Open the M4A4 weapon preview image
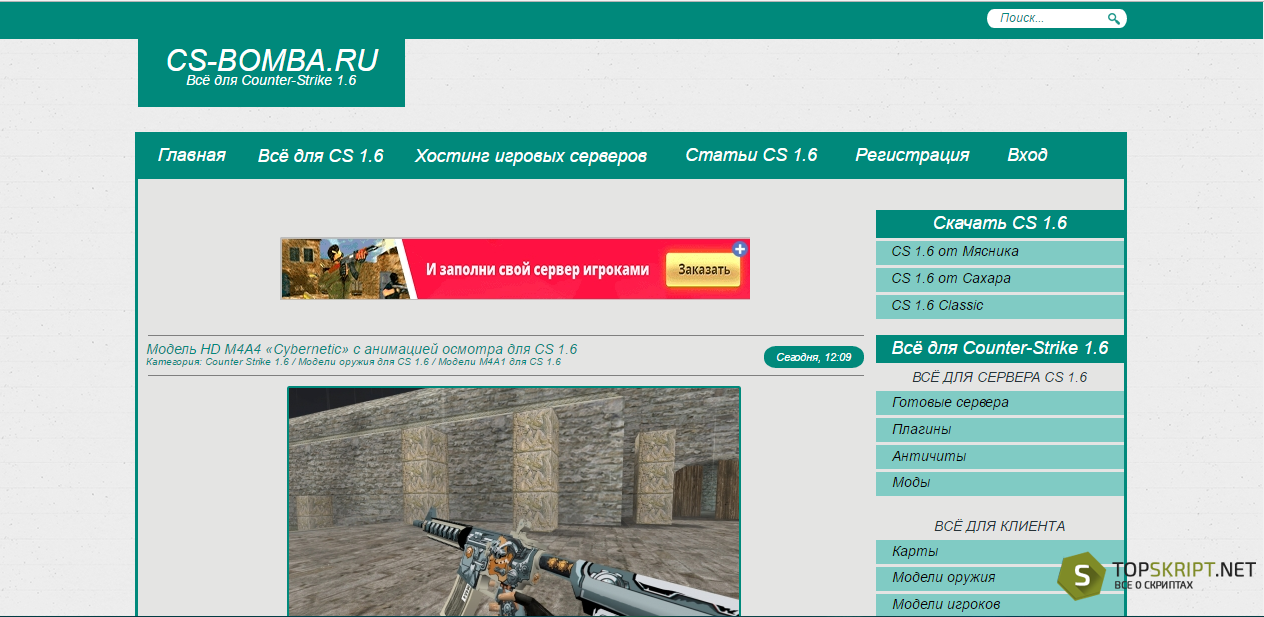1264x617 pixels. 514,501
